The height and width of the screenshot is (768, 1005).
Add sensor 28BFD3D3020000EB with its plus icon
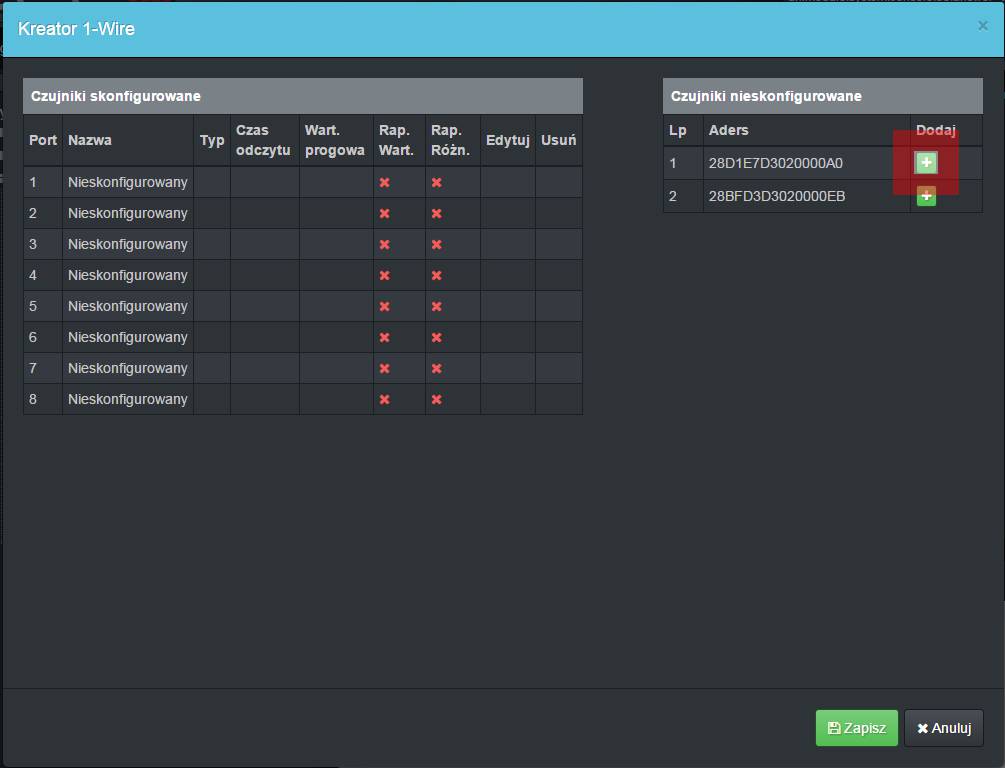(x=926, y=196)
